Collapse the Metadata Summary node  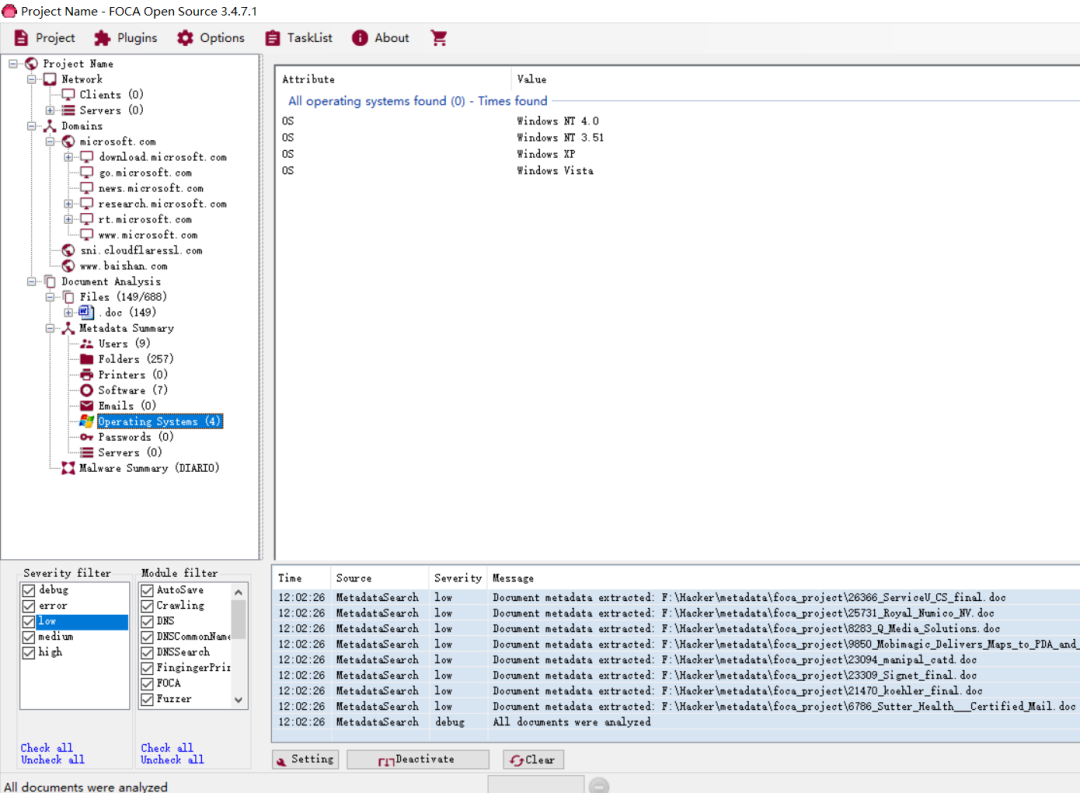(50, 328)
